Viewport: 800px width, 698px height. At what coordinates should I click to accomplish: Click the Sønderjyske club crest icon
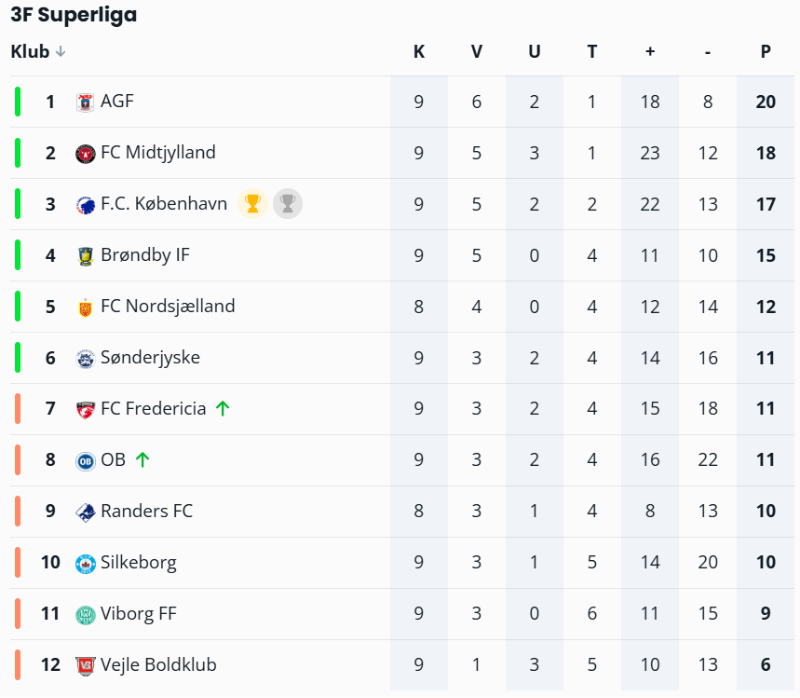(x=85, y=358)
